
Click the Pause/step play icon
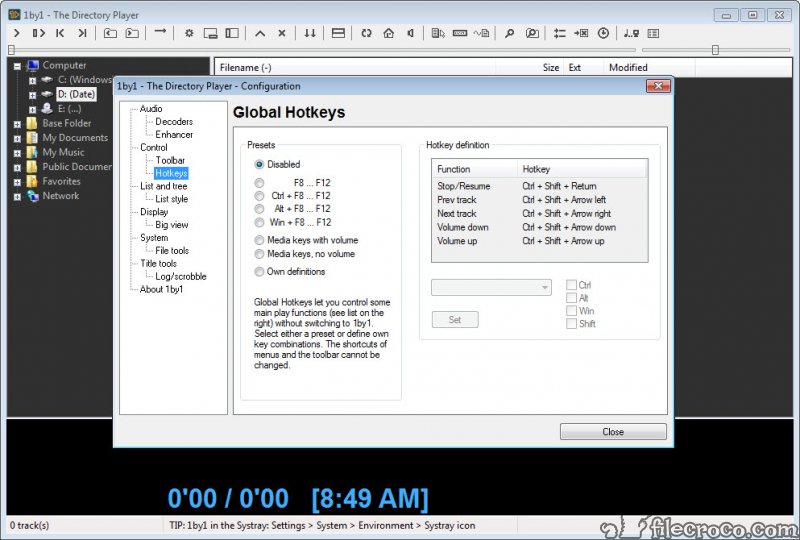(x=38, y=33)
